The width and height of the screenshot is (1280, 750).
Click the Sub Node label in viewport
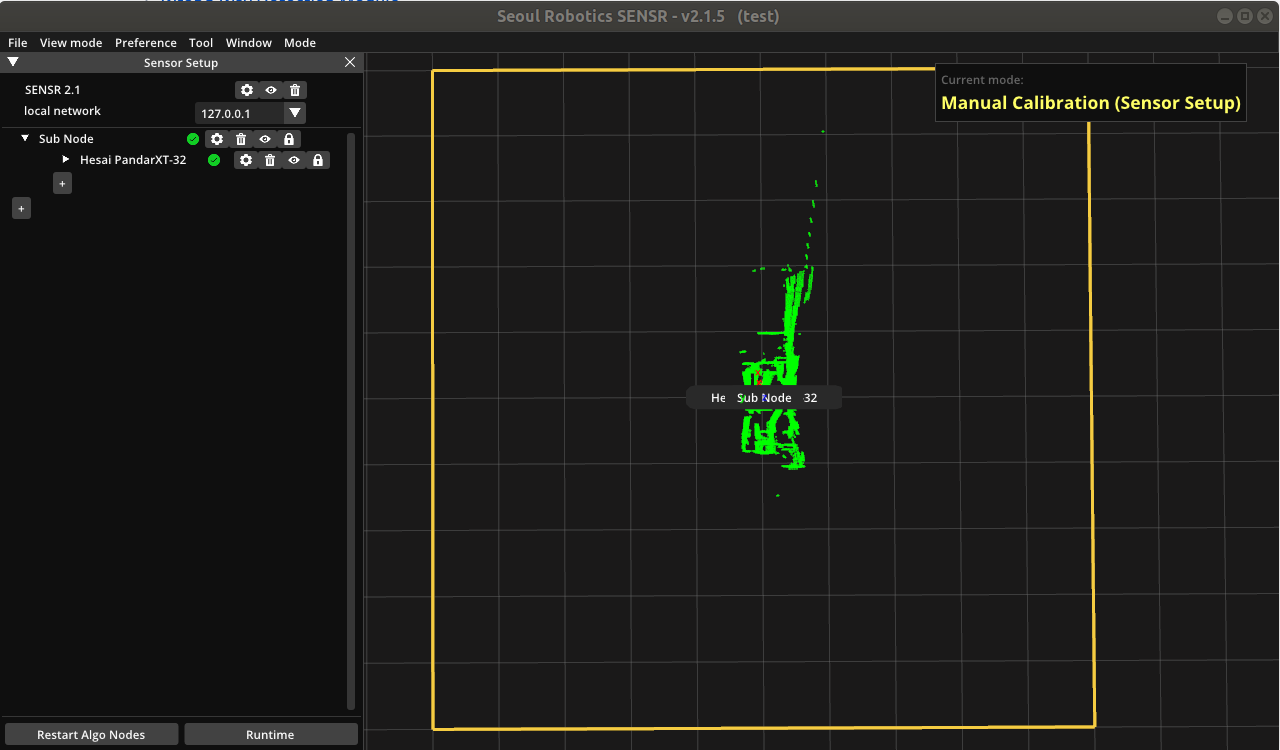764,398
